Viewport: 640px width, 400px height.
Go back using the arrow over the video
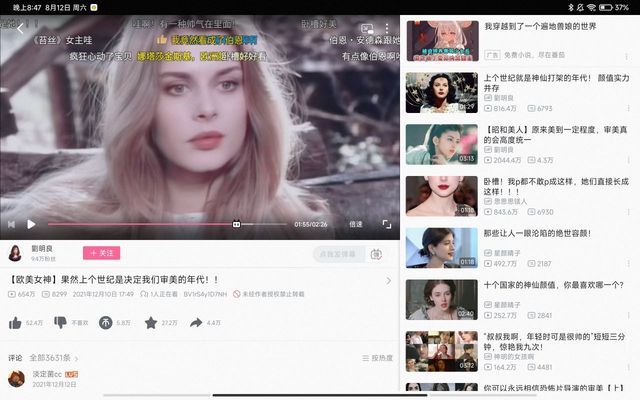point(20,29)
